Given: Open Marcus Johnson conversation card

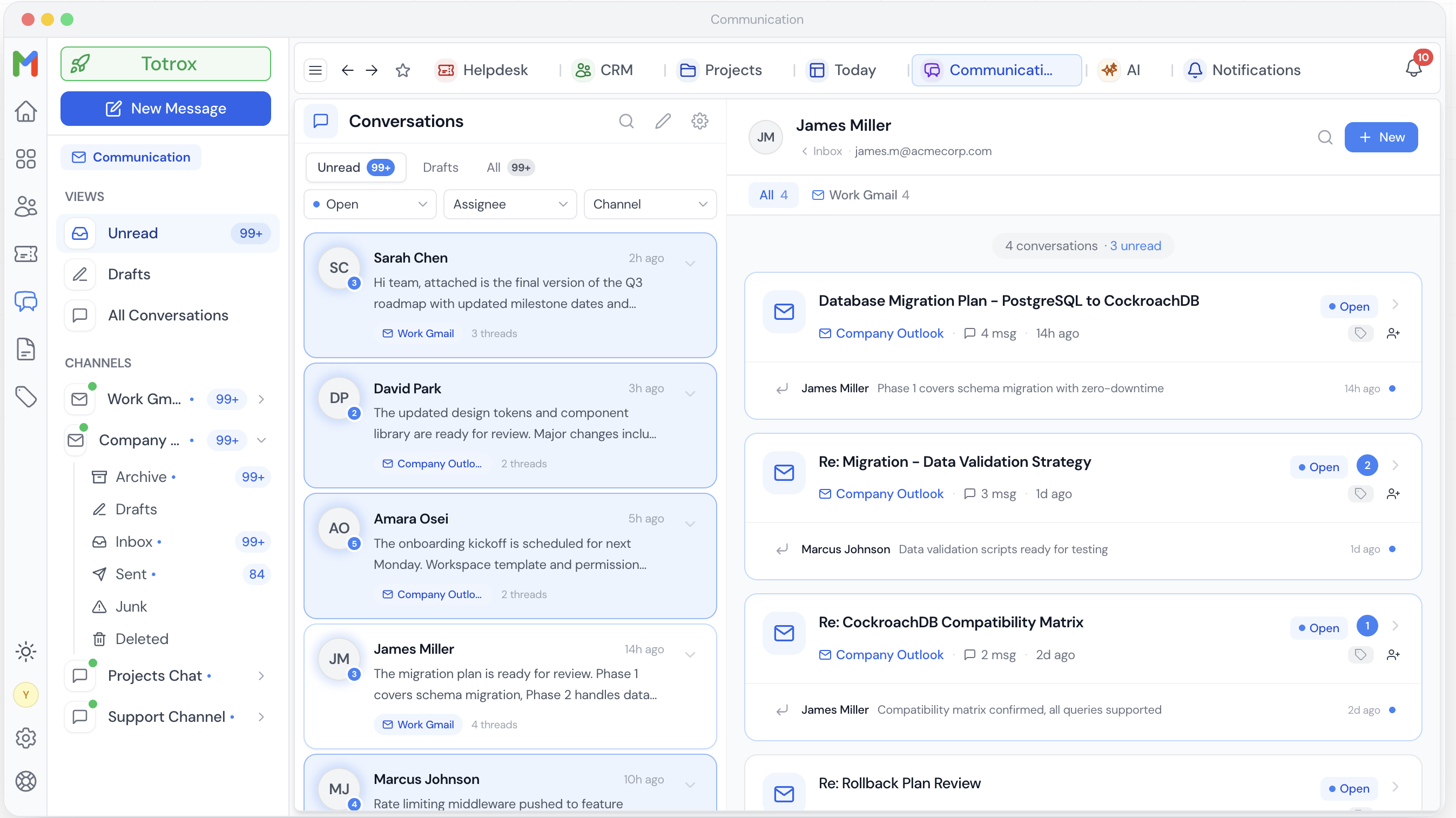Looking at the screenshot, I should tap(510, 783).
